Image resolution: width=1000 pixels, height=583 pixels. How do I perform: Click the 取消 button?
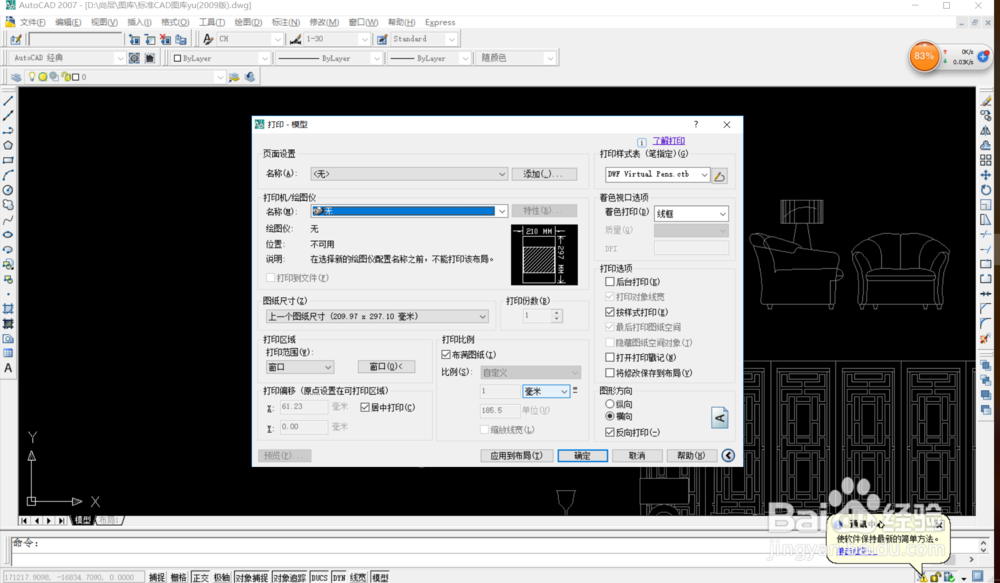(636, 455)
